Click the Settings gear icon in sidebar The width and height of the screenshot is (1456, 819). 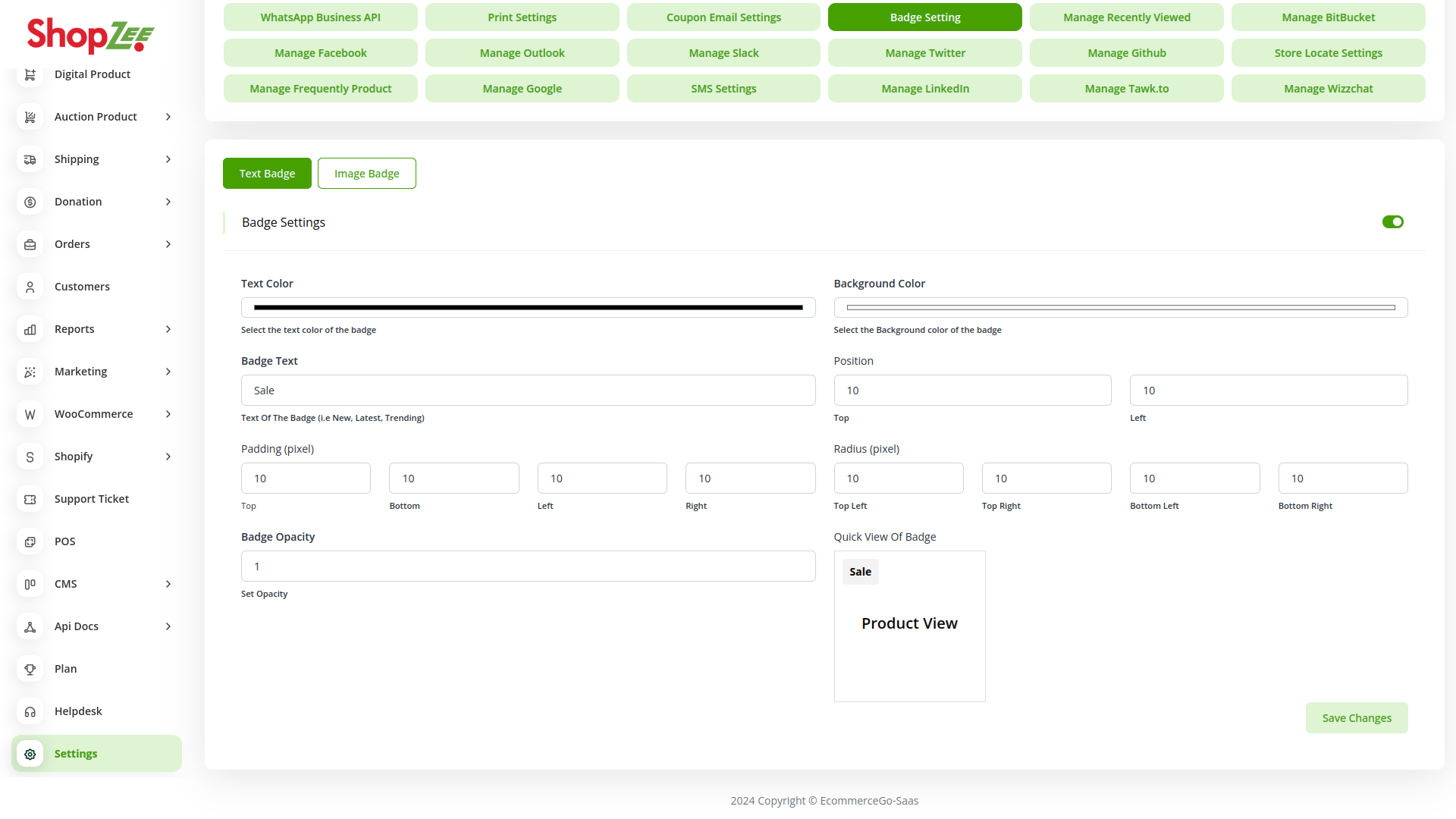(x=30, y=754)
